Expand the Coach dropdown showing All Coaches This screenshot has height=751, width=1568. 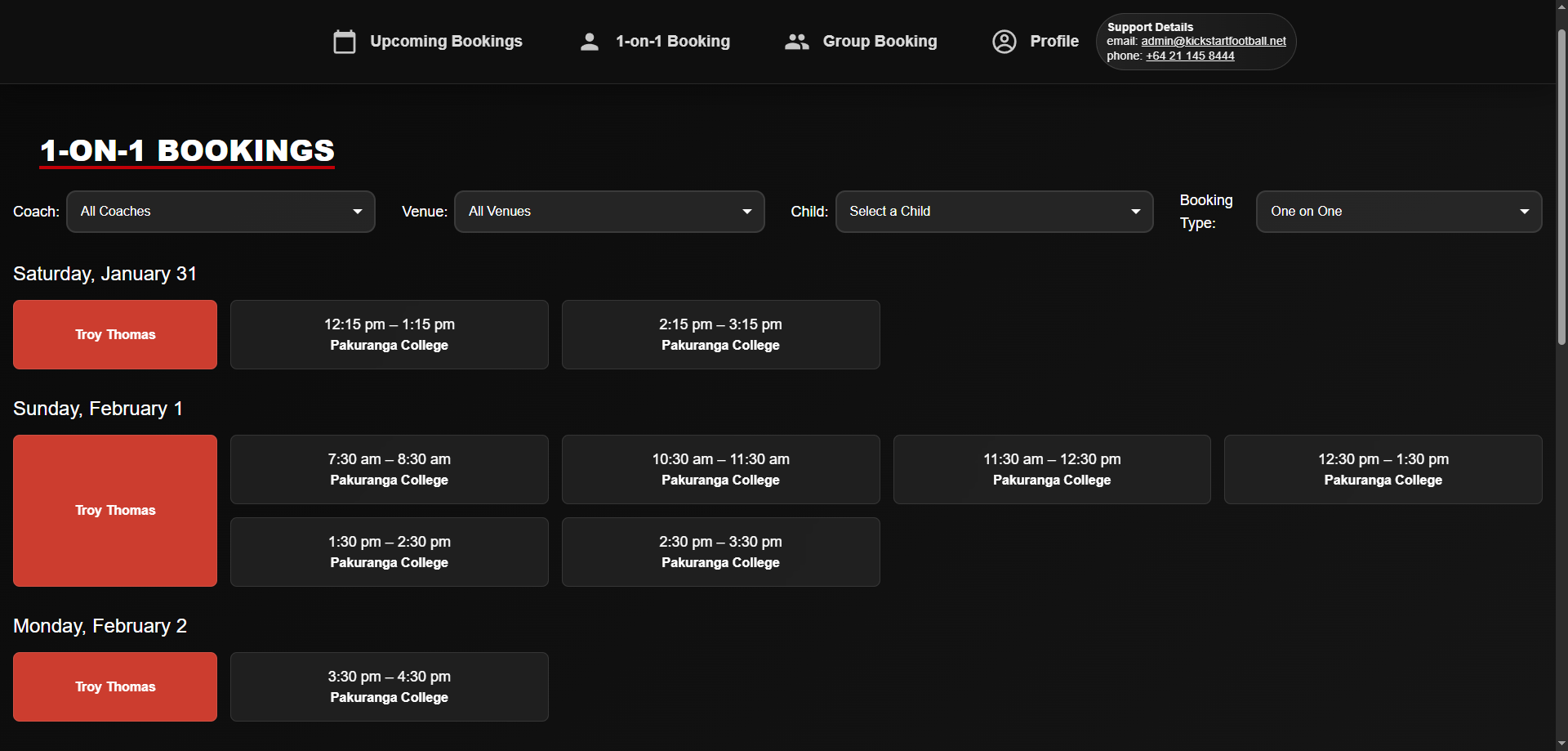coord(220,212)
